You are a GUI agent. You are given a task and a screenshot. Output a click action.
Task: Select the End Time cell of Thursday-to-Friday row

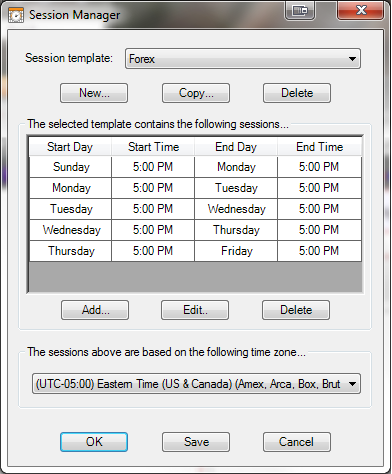point(319,251)
